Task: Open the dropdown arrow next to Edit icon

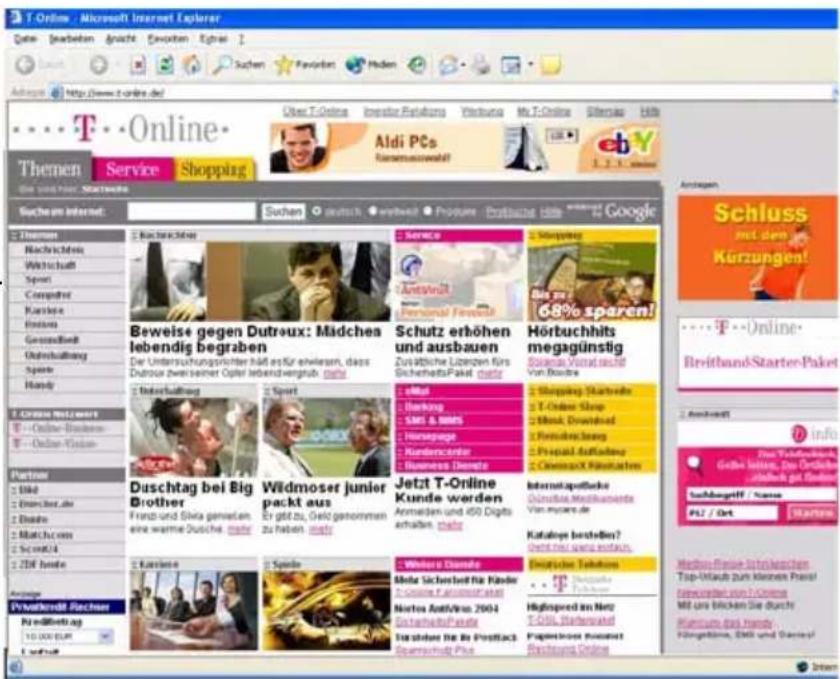Action: click(530, 65)
